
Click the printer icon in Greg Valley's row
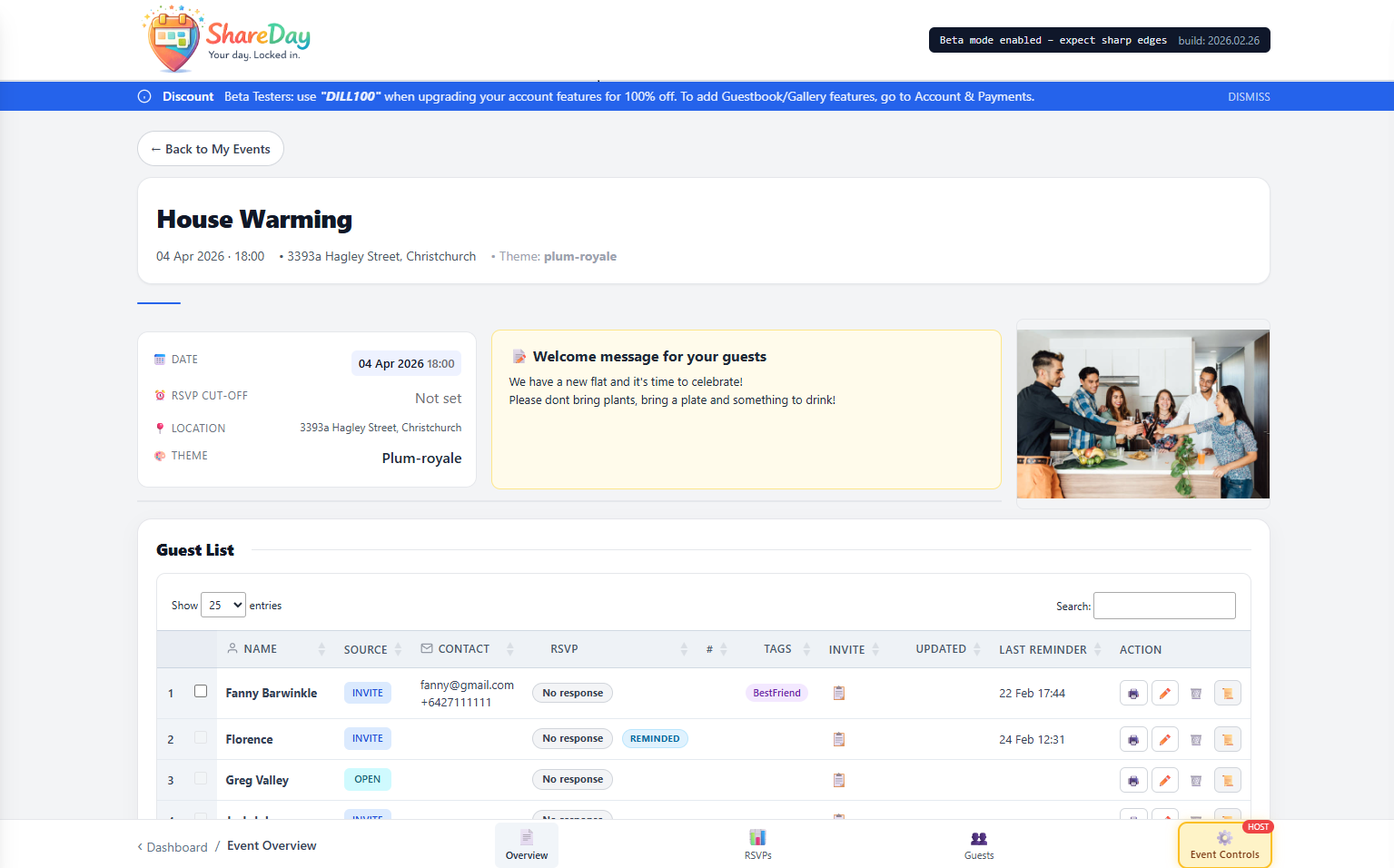pyautogui.click(x=1132, y=781)
